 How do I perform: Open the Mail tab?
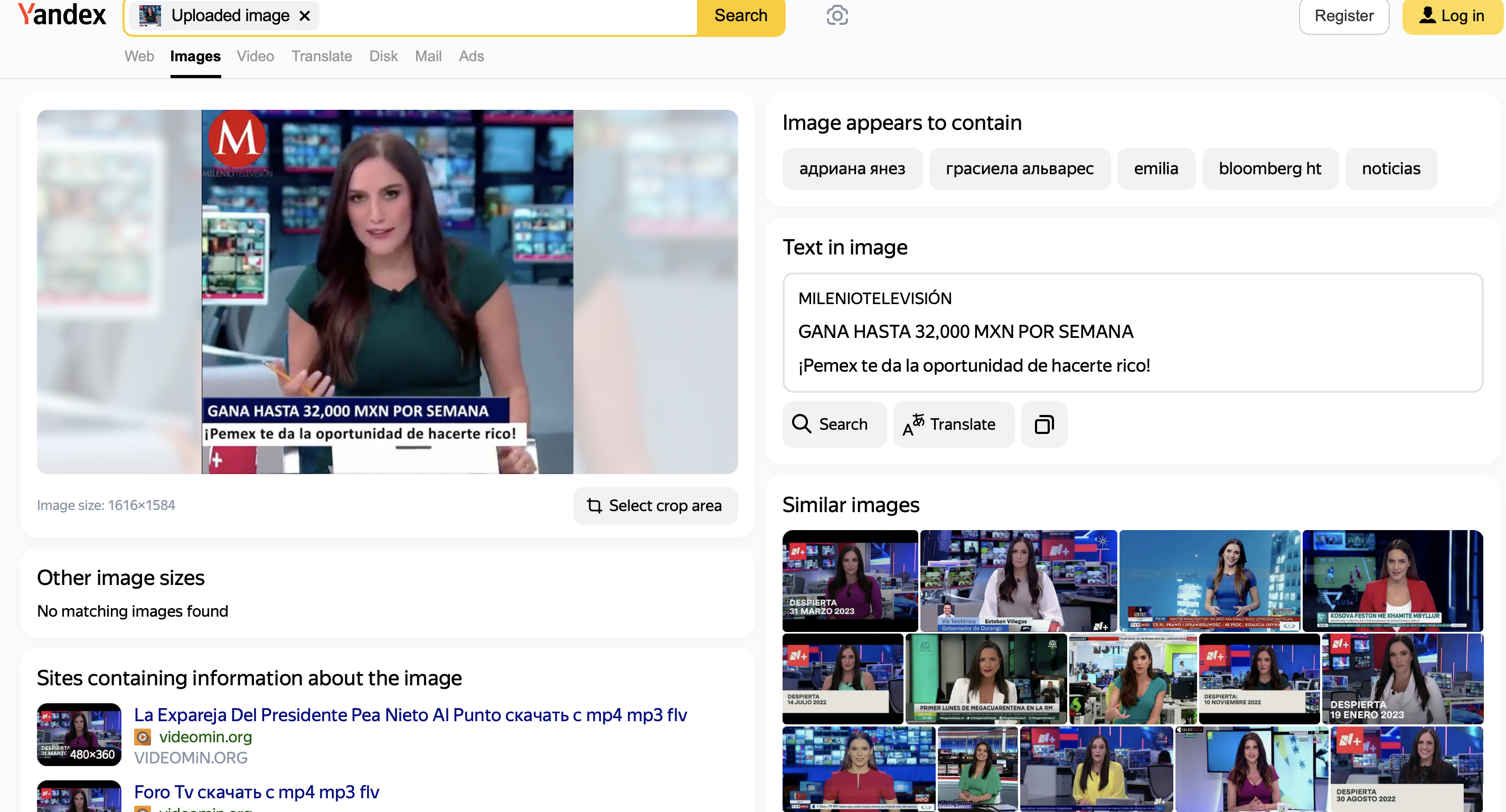pos(428,56)
